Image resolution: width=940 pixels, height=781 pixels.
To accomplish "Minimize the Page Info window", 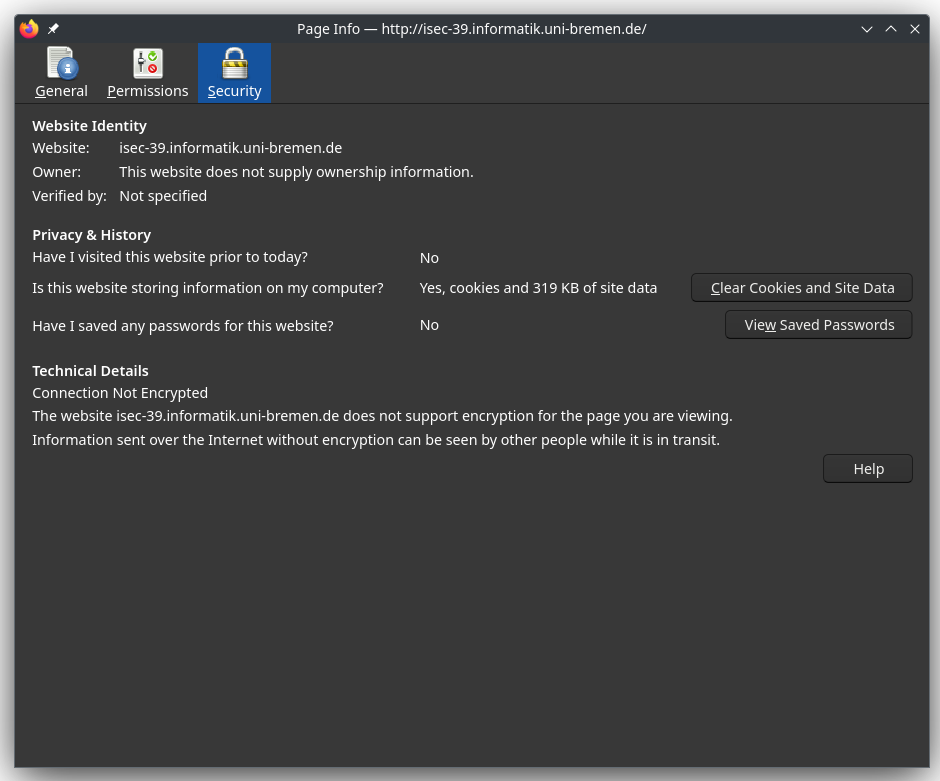I will click(x=867, y=29).
